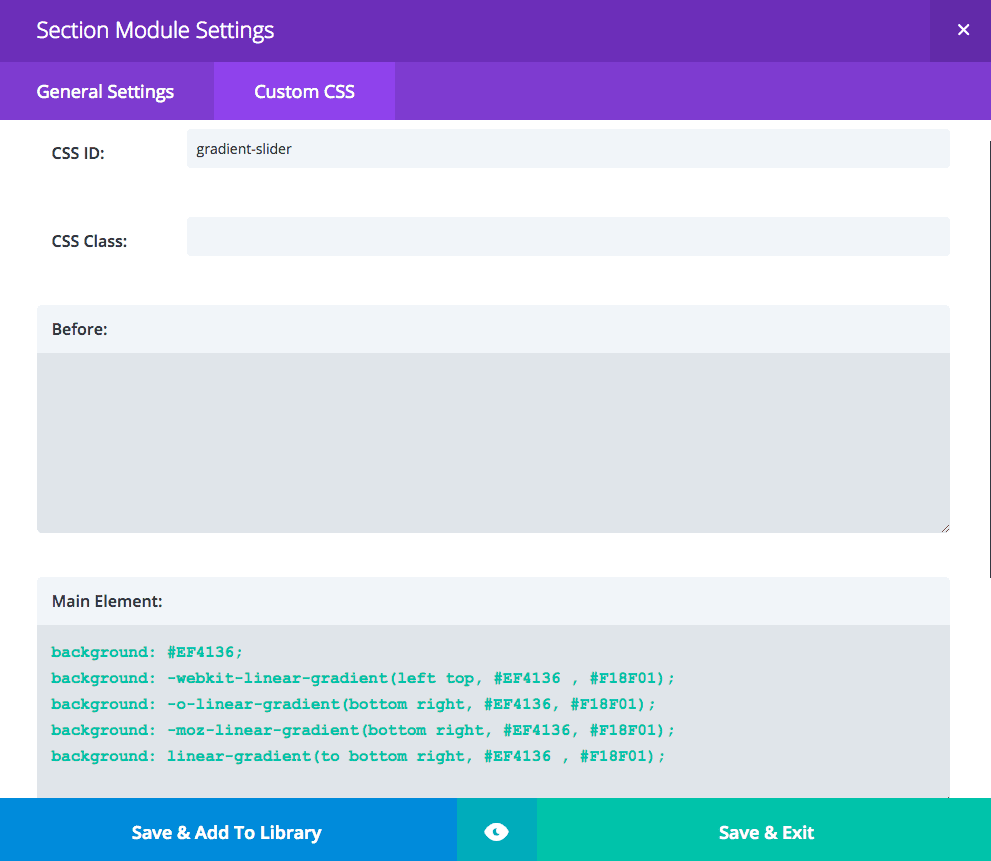Viewport: 991px width, 861px height.
Task: Click the CSS ID field containing gradient-slider
Action: pos(567,149)
